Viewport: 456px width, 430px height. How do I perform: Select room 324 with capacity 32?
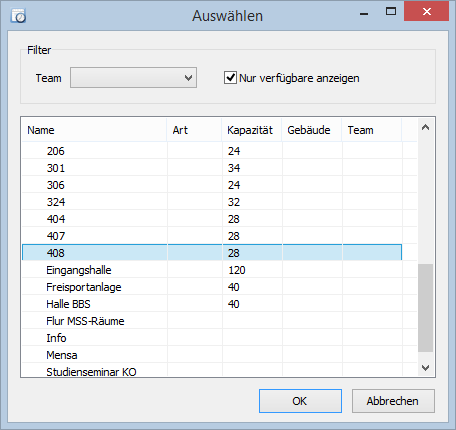tap(212, 202)
